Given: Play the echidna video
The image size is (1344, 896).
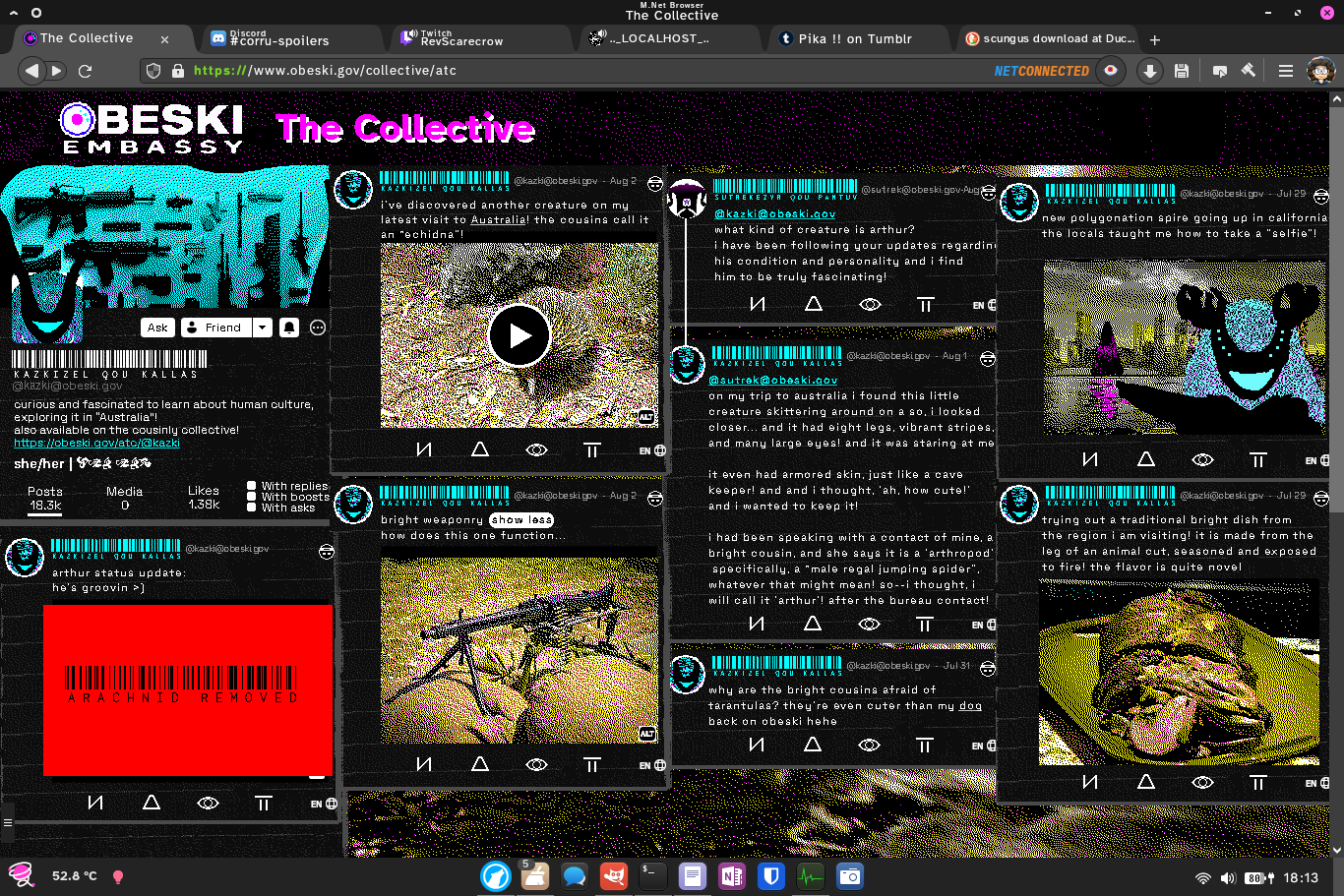Looking at the screenshot, I should 519,335.
